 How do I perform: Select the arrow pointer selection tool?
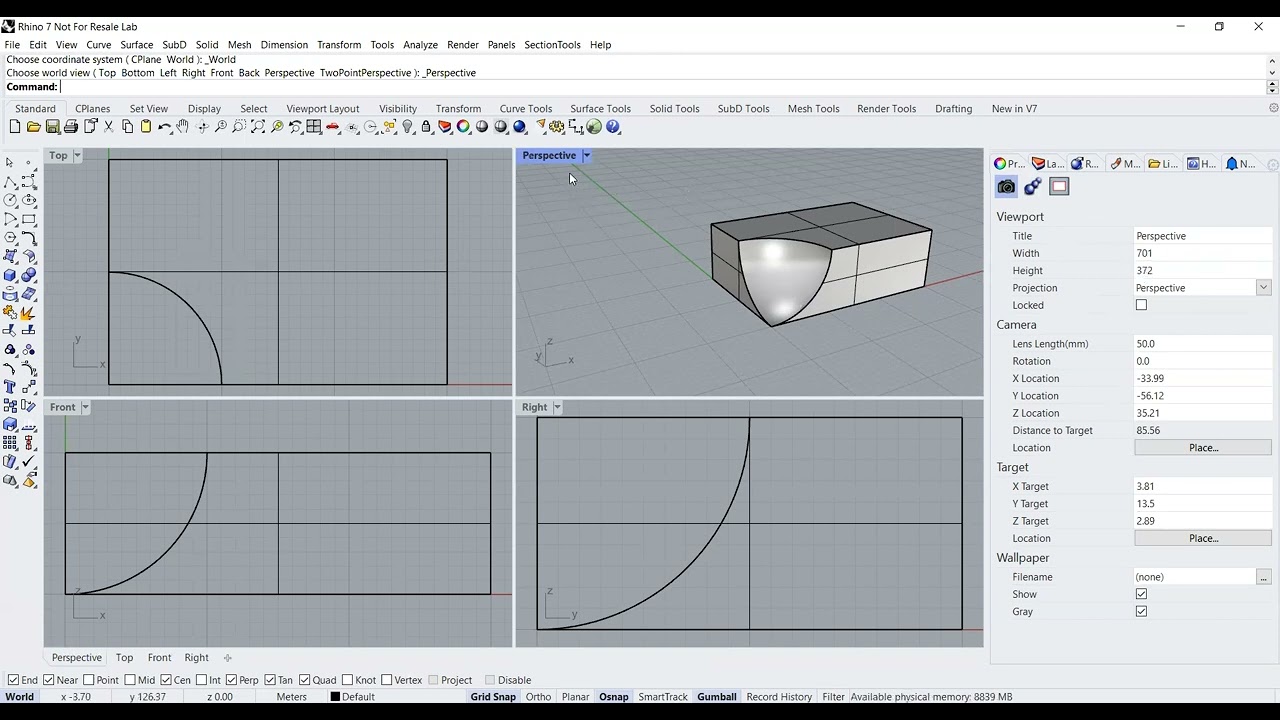[10, 162]
